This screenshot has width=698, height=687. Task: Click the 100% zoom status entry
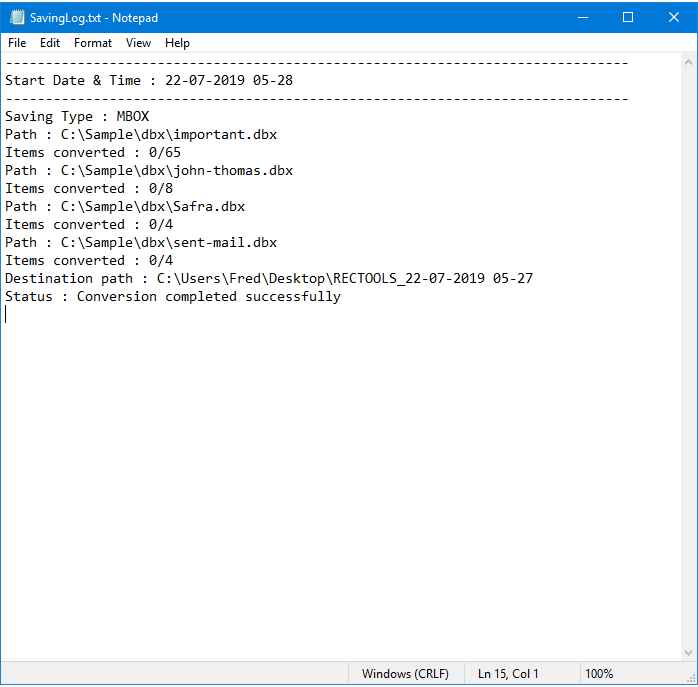[599, 674]
